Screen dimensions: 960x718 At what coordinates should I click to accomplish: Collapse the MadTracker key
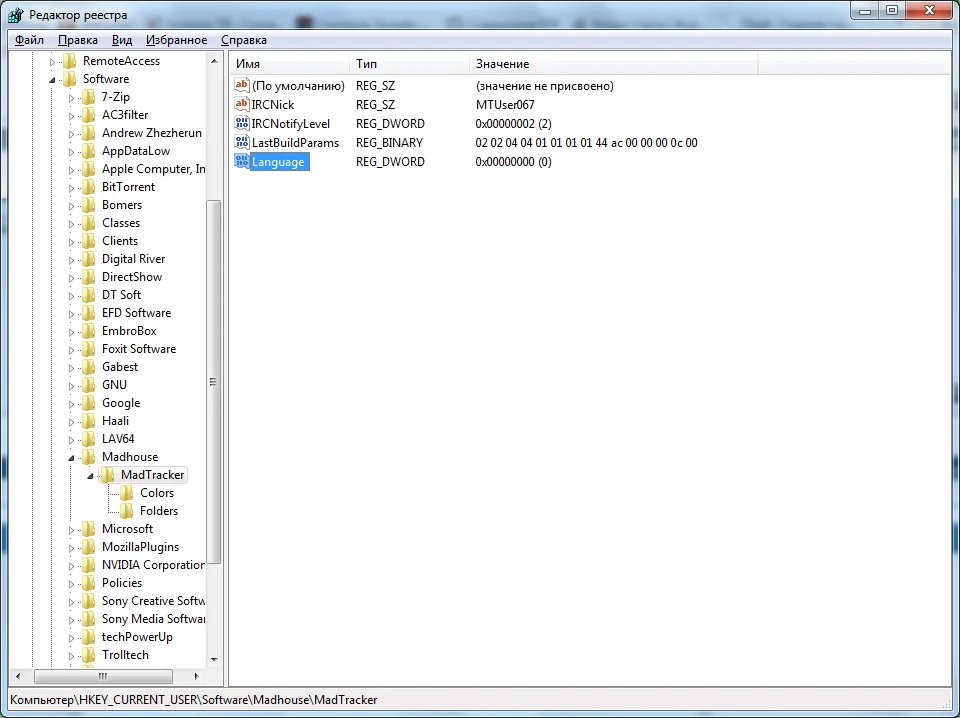[91, 476]
